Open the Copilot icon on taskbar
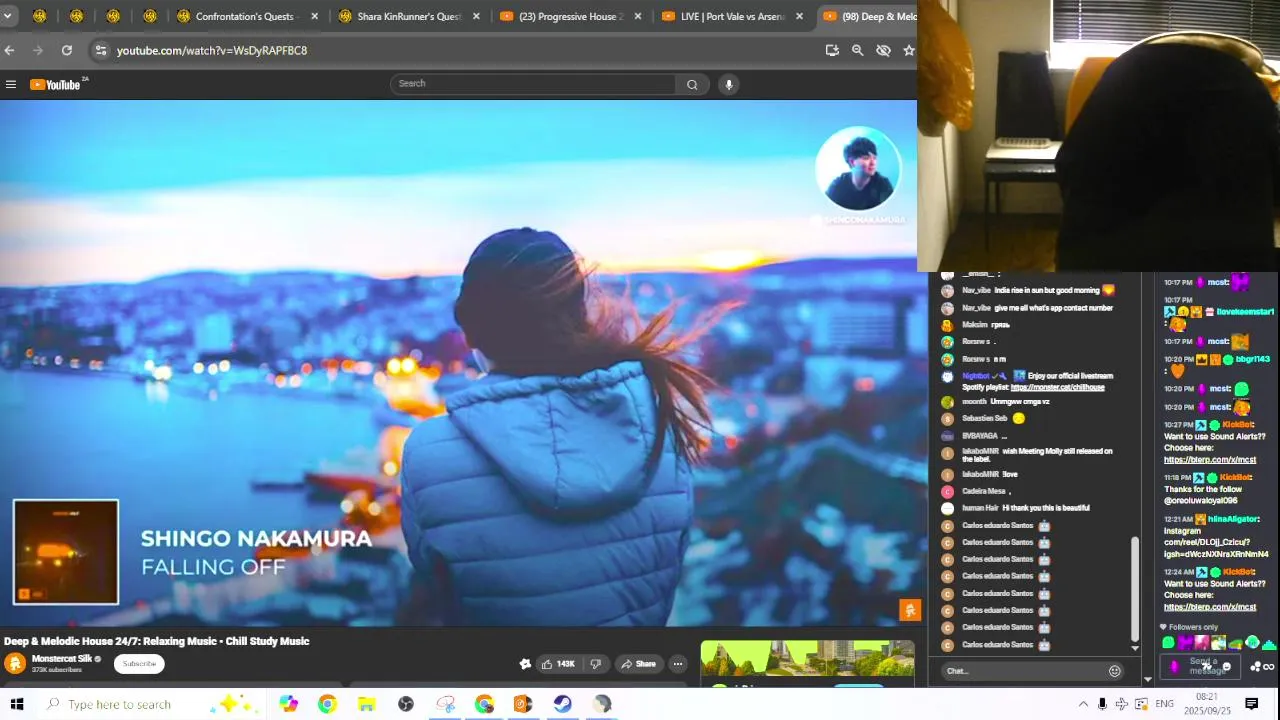Viewport: 1280px width, 720px height. pos(288,704)
